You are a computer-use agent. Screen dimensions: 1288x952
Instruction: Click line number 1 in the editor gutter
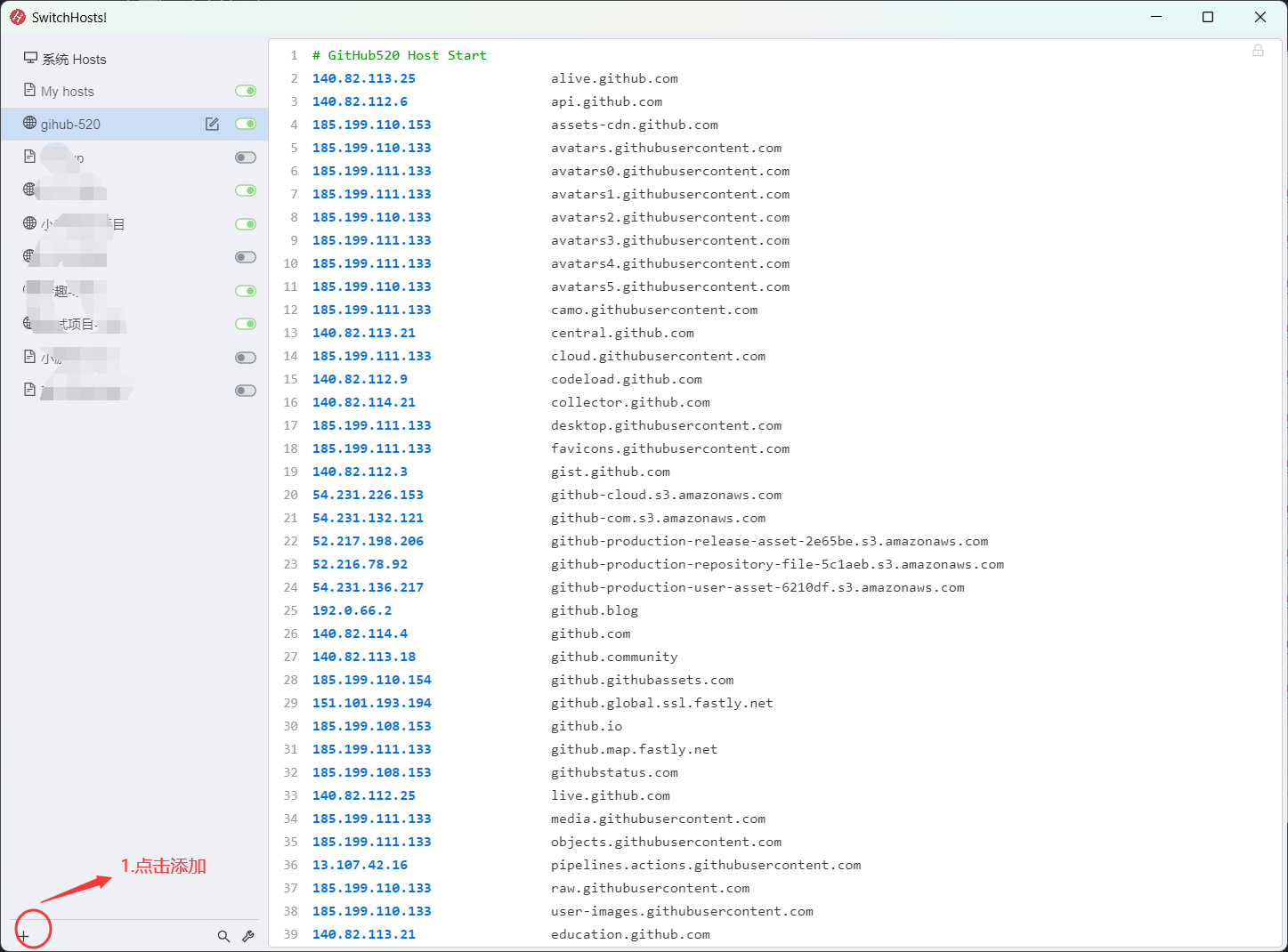pos(294,54)
